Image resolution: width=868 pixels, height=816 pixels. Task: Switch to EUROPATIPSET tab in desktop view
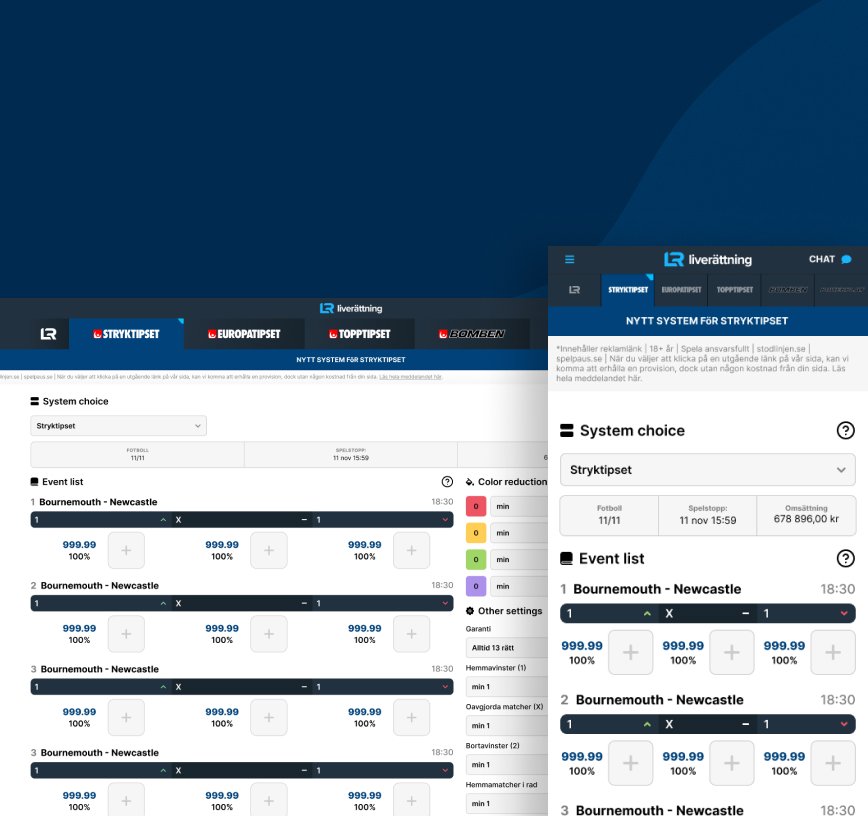[244, 334]
